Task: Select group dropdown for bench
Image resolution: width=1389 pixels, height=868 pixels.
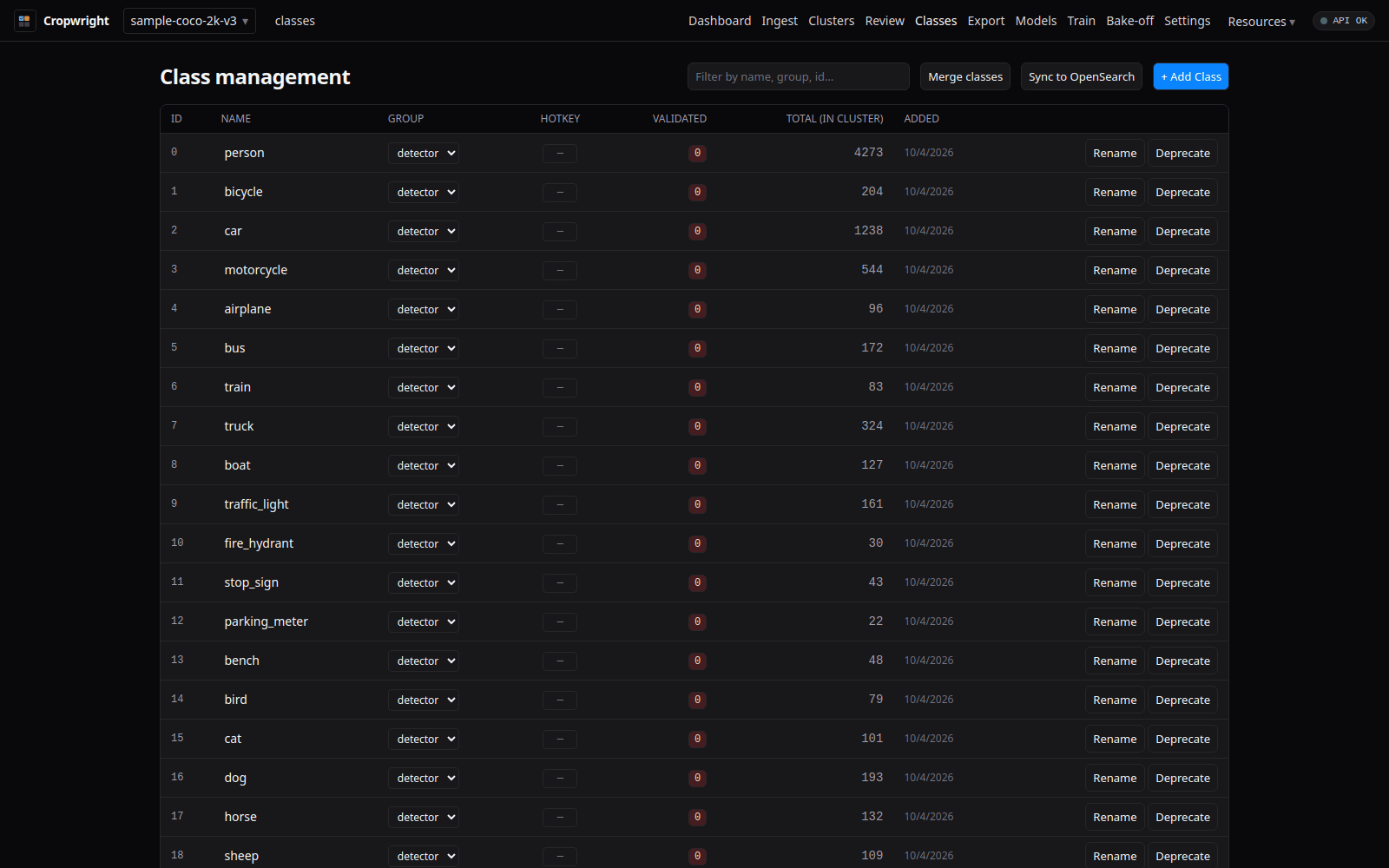Action: (x=424, y=661)
